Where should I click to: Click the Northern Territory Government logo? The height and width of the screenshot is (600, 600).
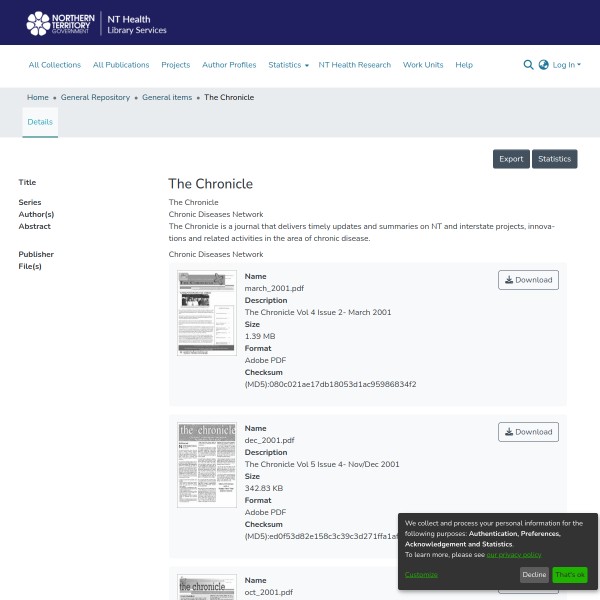pyautogui.click(x=62, y=23)
